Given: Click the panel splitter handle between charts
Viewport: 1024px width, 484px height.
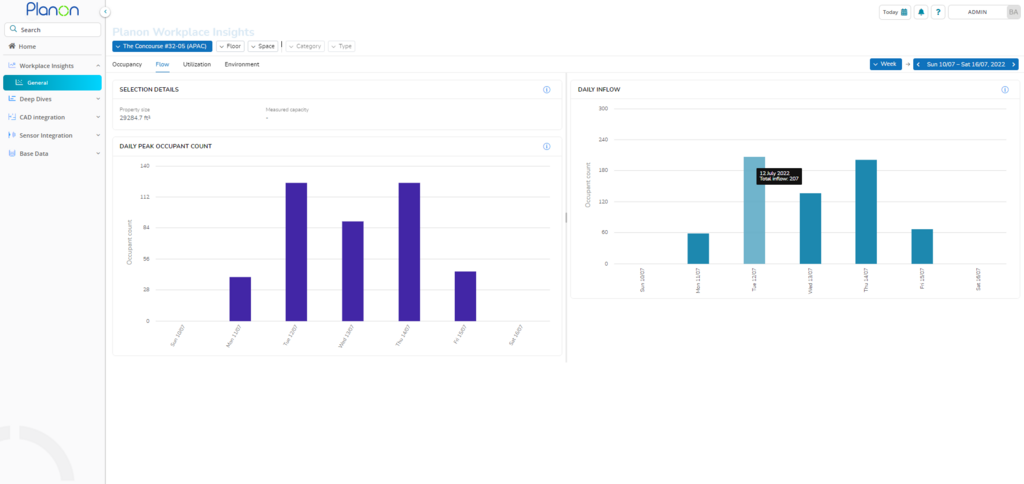Looking at the screenshot, I should [x=566, y=218].
